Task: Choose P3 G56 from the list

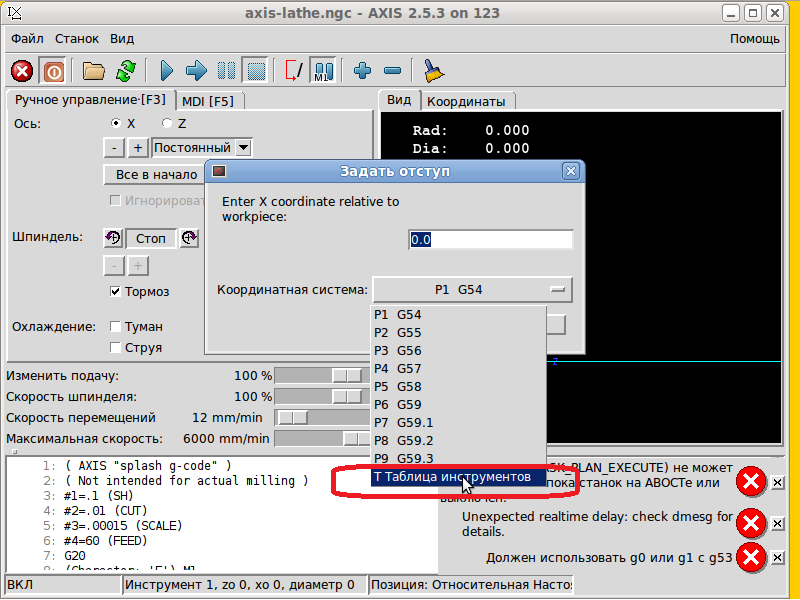Action: 458,351
